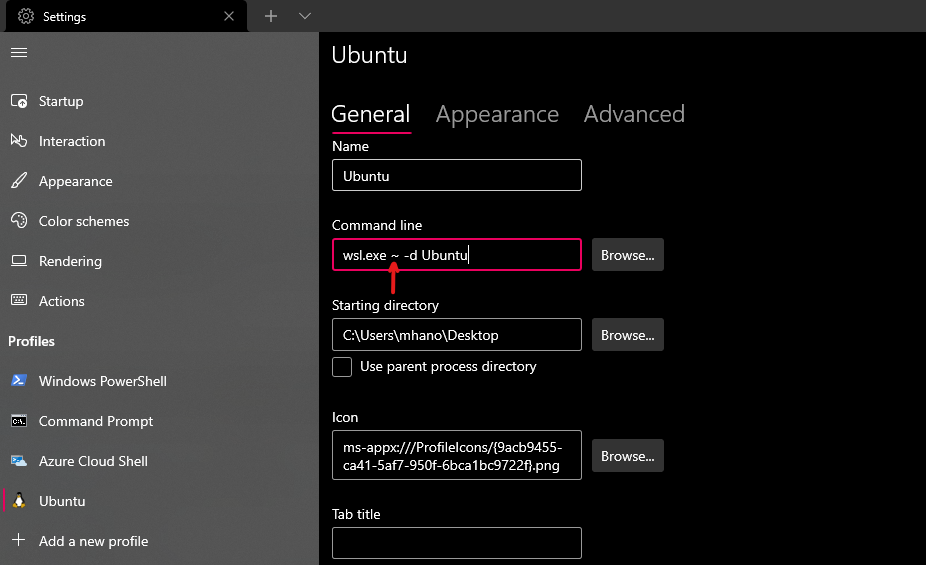This screenshot has width=926, height=565.
Task: Enable Use parent process directory checkbox
Action: (342, 367)
